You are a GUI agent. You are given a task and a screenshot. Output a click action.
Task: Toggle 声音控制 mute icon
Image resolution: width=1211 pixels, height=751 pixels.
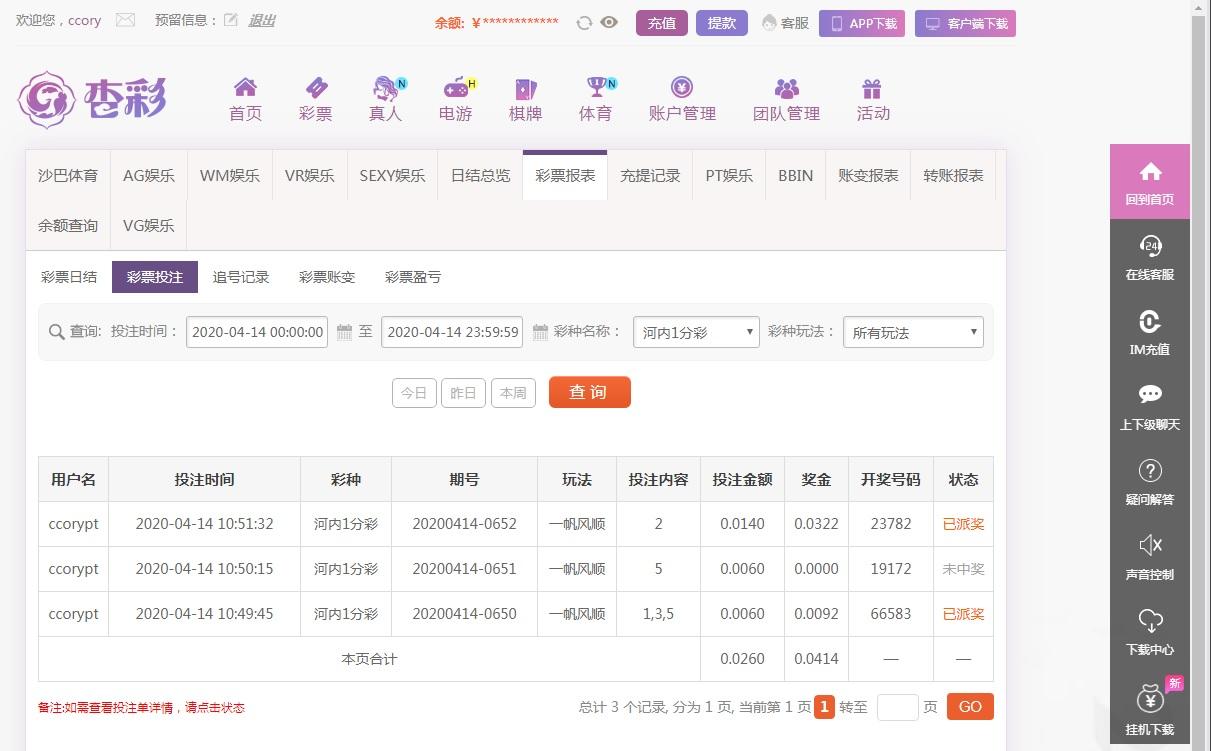(1150, 545)
